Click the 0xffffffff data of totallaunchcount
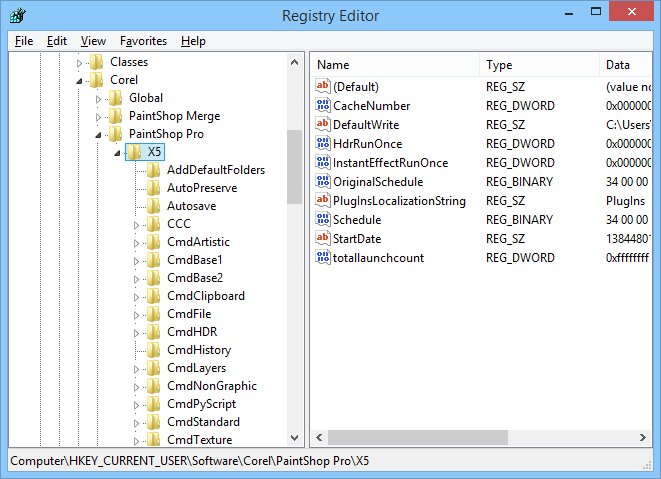The width and height of the screenshot is (661, 479). [627, 258]
